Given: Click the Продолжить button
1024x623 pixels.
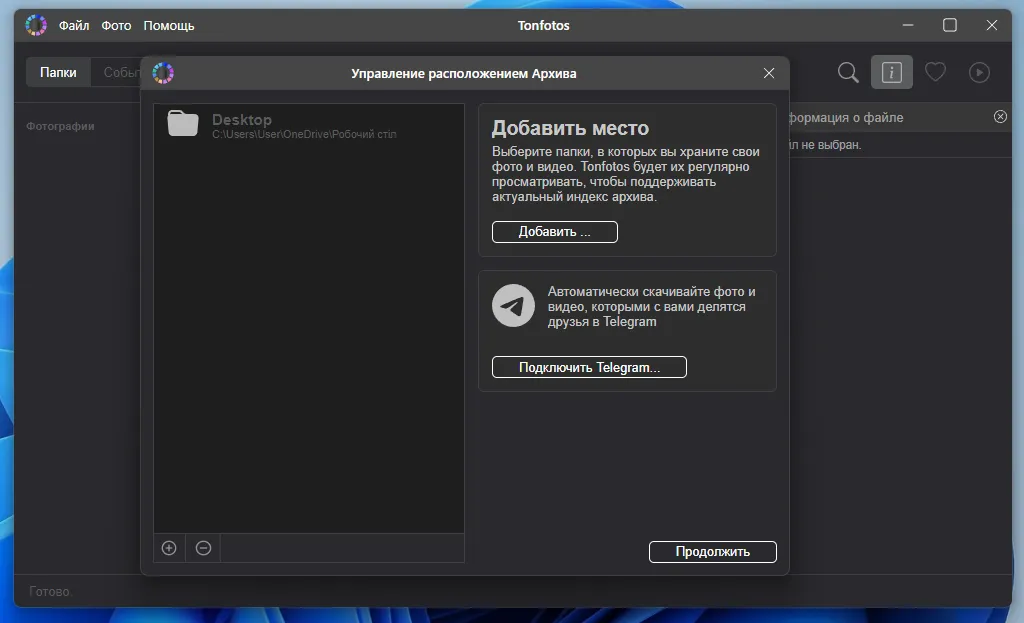Looking at the screenshot, I should [712, 551].
